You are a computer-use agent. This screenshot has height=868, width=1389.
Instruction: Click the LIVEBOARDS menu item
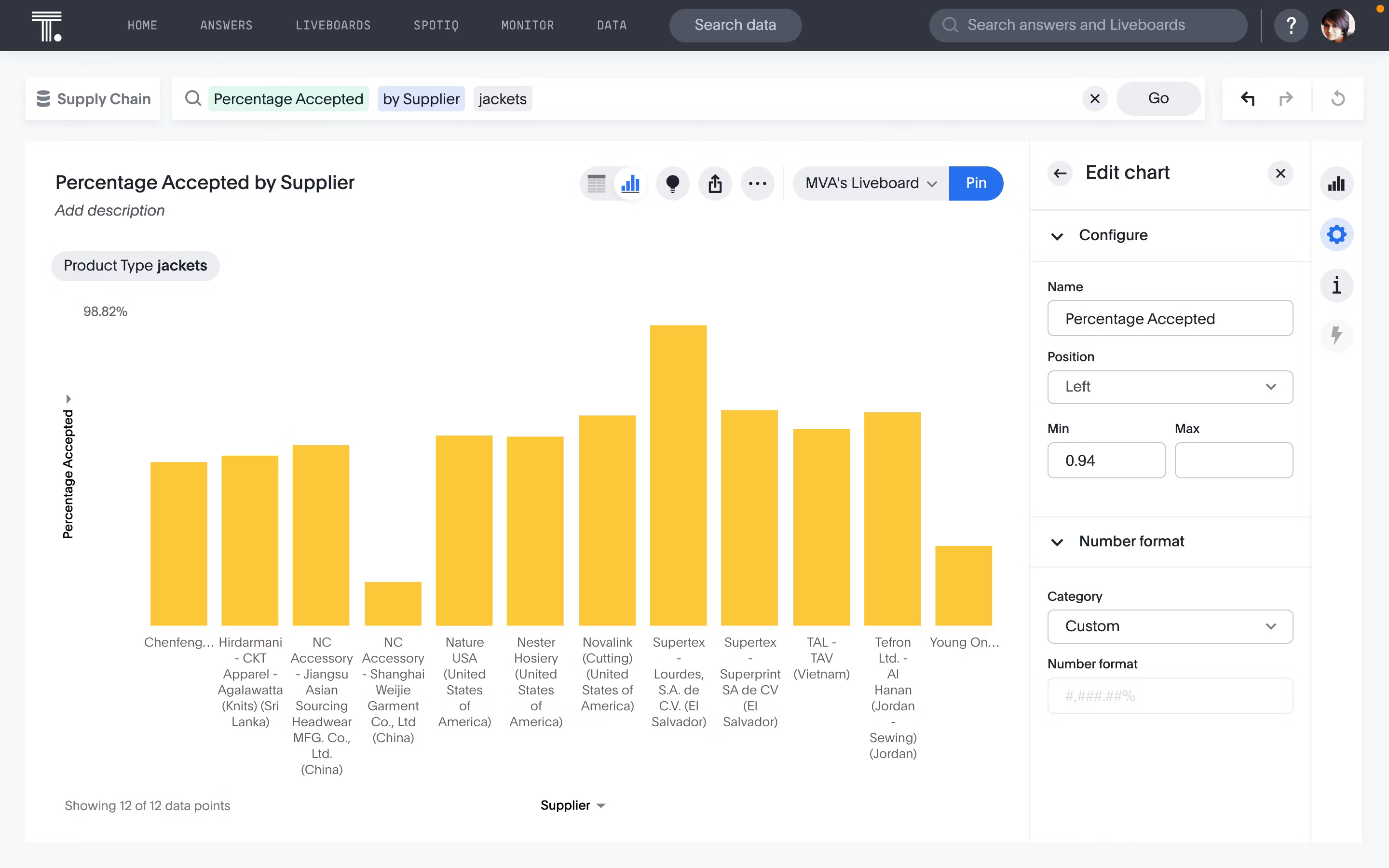click(x=332, y=25)
